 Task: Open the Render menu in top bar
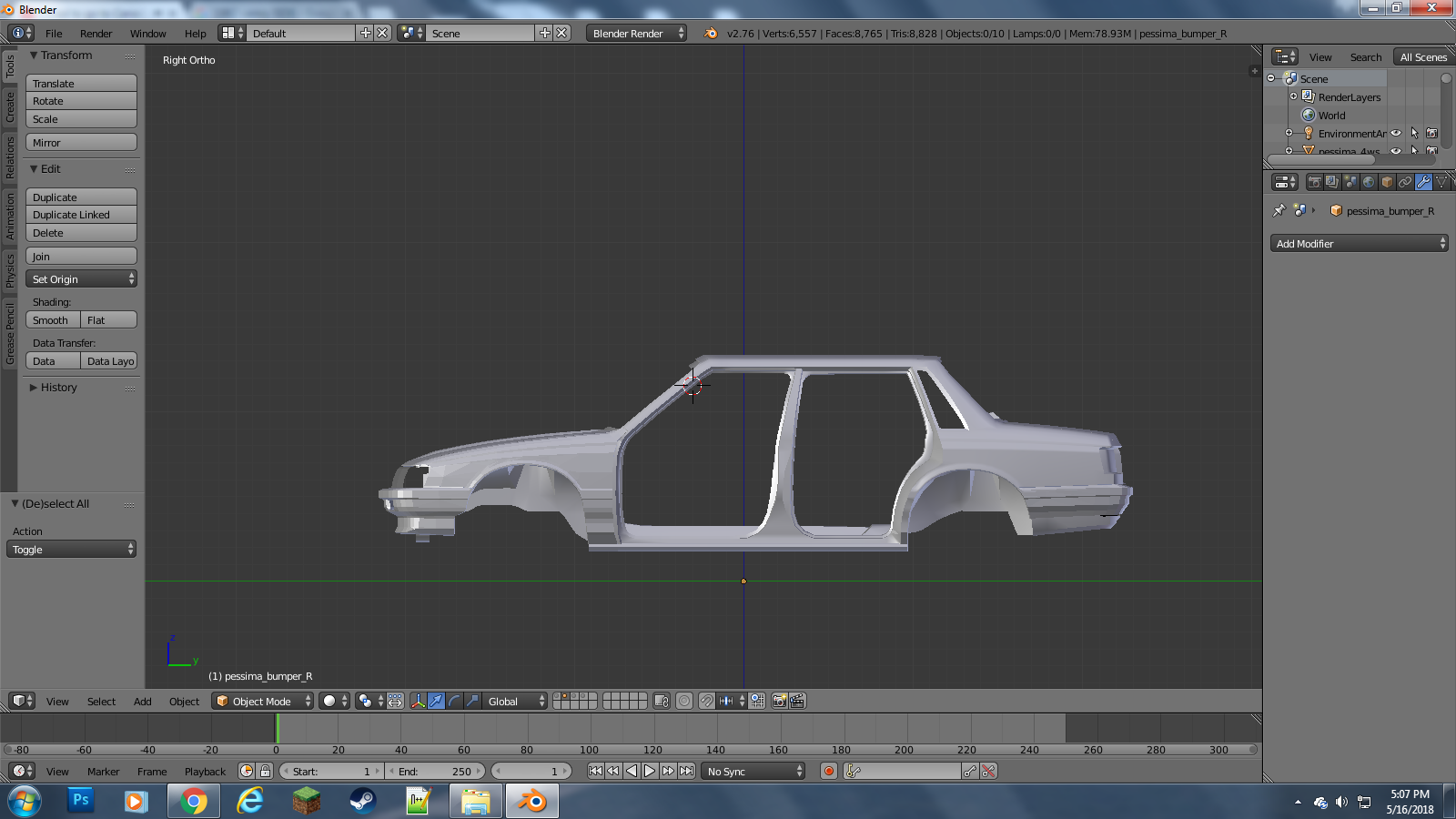click(x=96, y=34)
